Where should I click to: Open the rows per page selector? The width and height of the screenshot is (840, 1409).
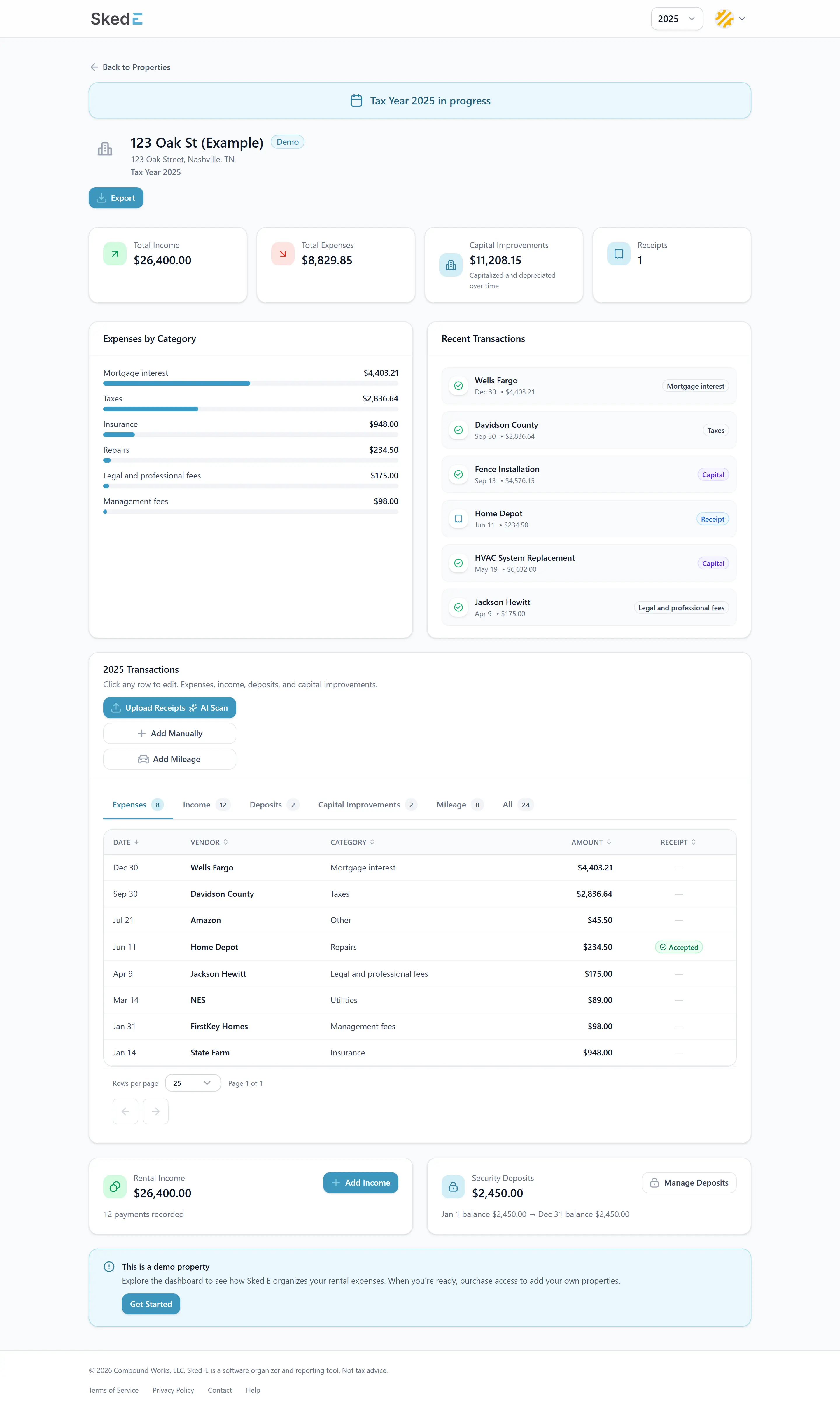pyautogui.click(x=192, y=1083)
